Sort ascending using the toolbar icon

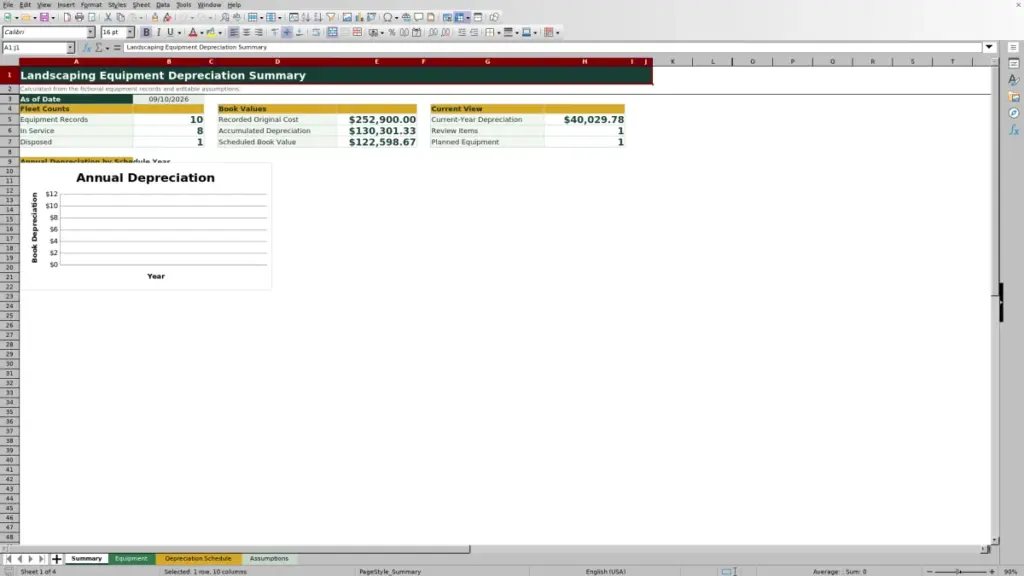[x=306, y=18]
